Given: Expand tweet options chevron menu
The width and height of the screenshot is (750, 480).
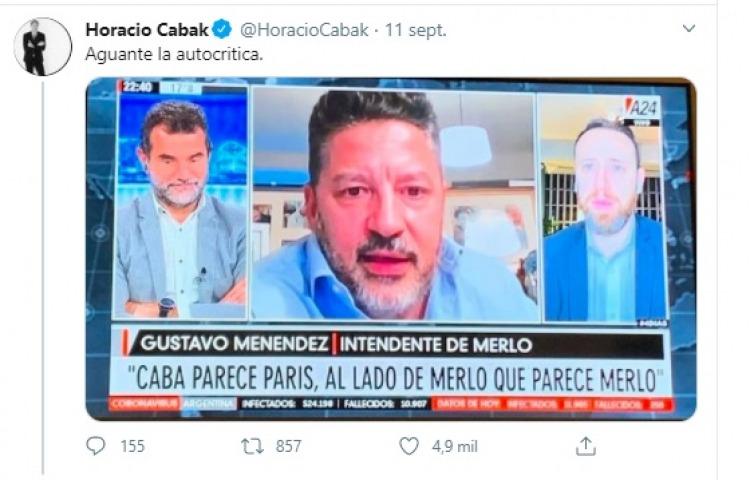Looking at the screenshot, I should click(x=689, y=29).
